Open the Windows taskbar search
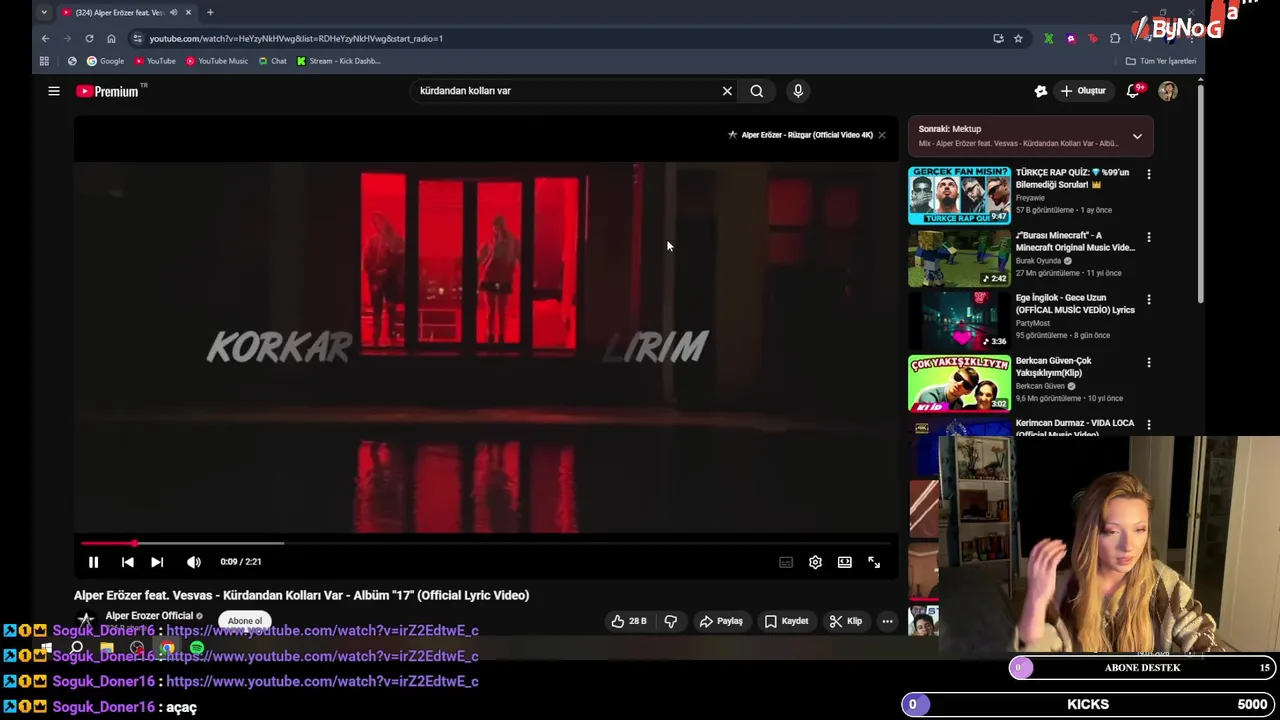Image resolution: width=1280 pixels, height=720 pixels. point(77,648)
